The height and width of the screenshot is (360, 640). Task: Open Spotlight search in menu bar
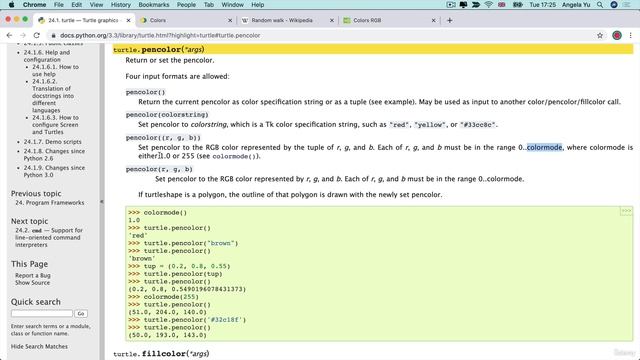600,5
